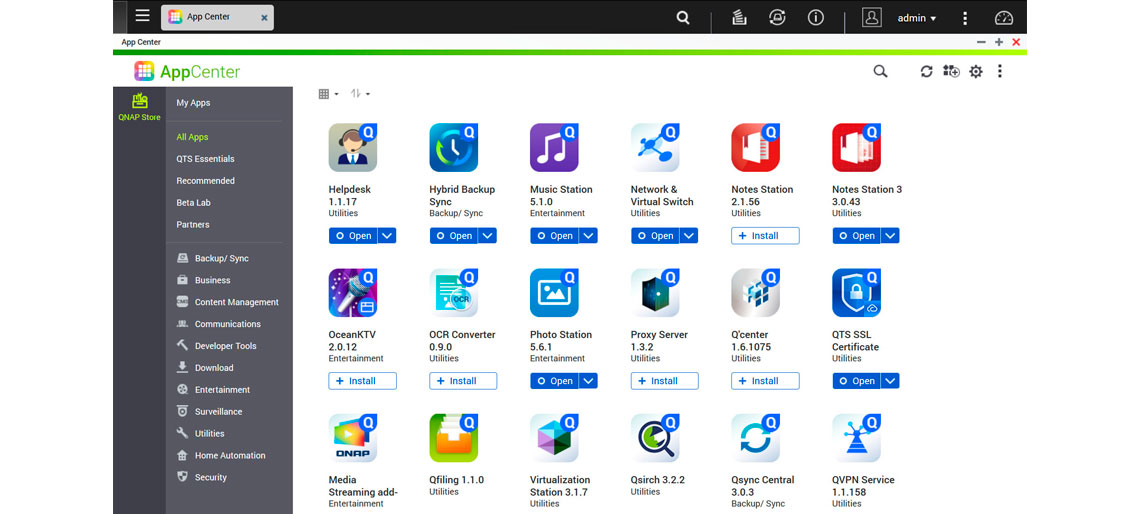Expand QTS SSL Certificate dropdown arrow
Screen dimensions: 1140x514
click(891, 381)
